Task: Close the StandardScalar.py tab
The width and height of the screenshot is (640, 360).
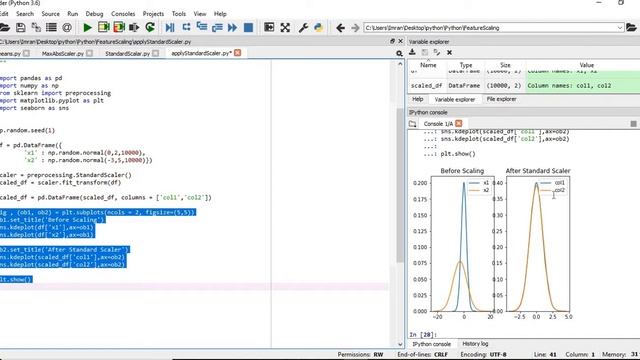Action: (155, 53)
